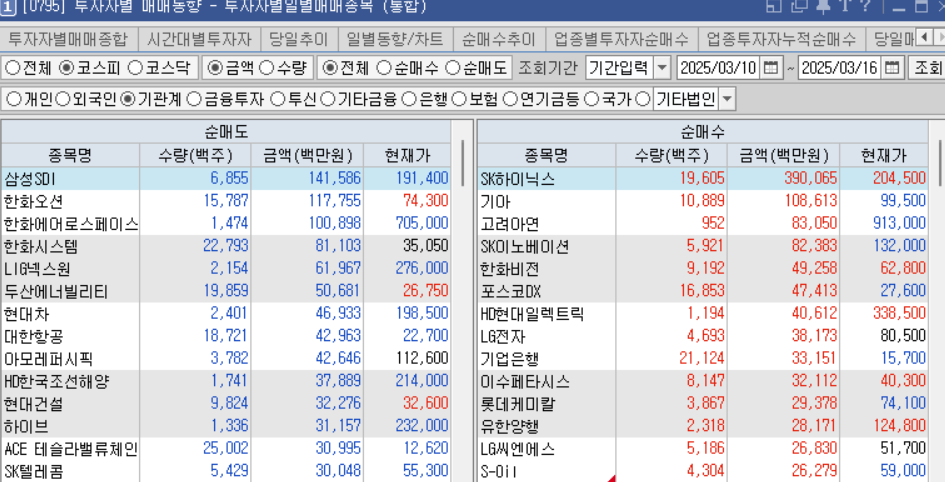Click 순매수 table's 종목명 column header
This screenshot has width=945, height=482.
tap(547, 156)
